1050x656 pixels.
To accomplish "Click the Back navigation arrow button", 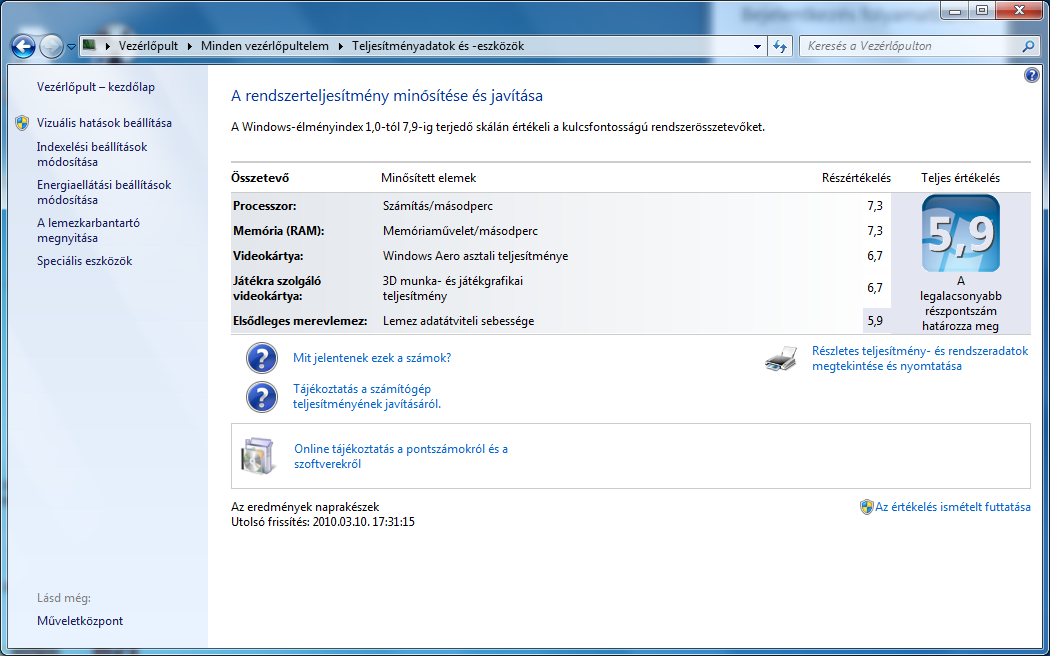I will (23, 46).
